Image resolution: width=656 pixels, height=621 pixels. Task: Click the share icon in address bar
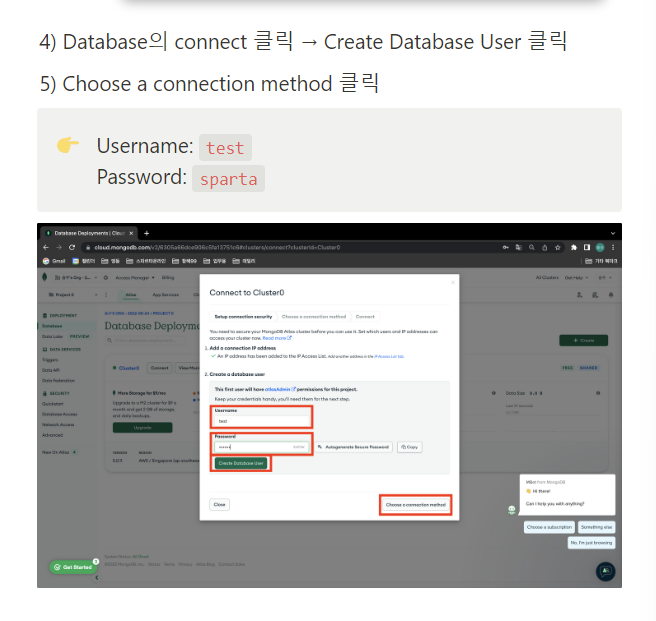pos(545,247)
